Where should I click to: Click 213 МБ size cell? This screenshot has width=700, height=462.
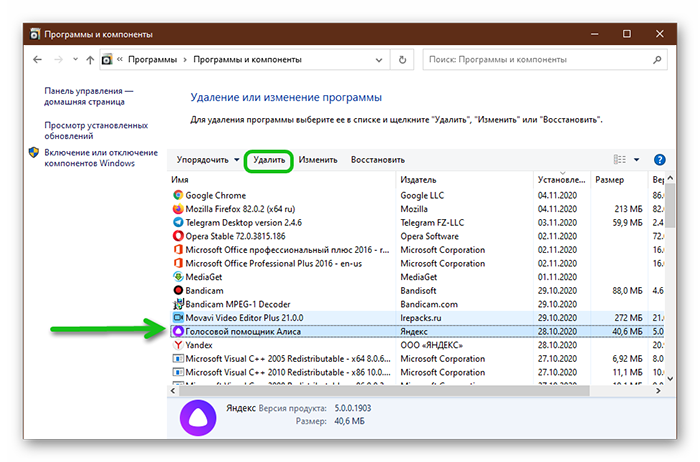[628, 209]
